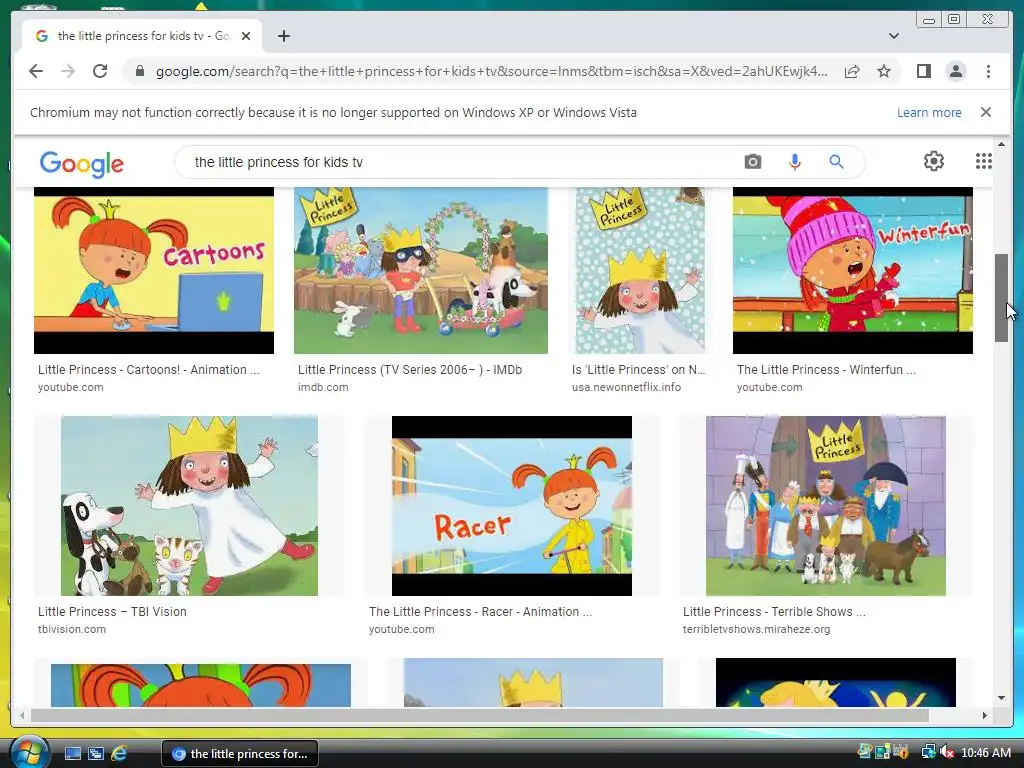Click the usa.newonnetflix.info source text

point(626,387)
